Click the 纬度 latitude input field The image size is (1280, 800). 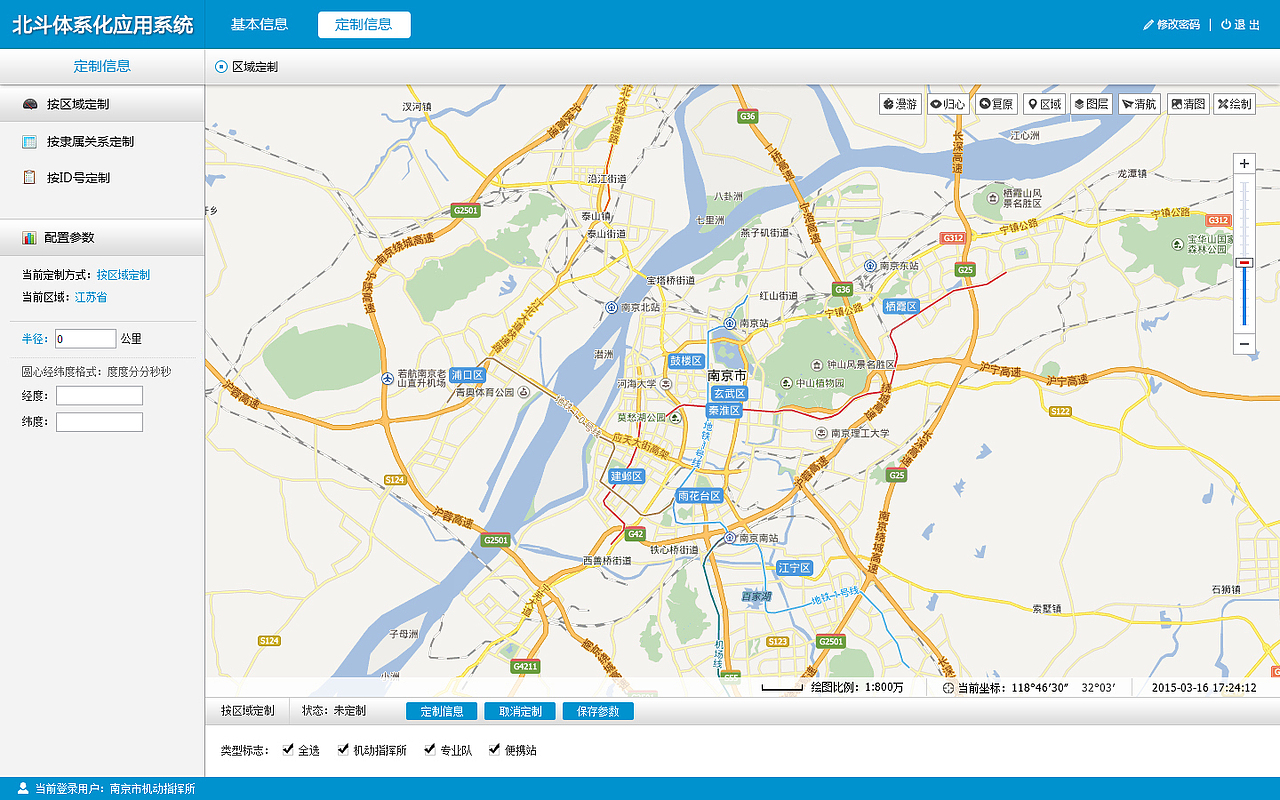tap(99, 422)
